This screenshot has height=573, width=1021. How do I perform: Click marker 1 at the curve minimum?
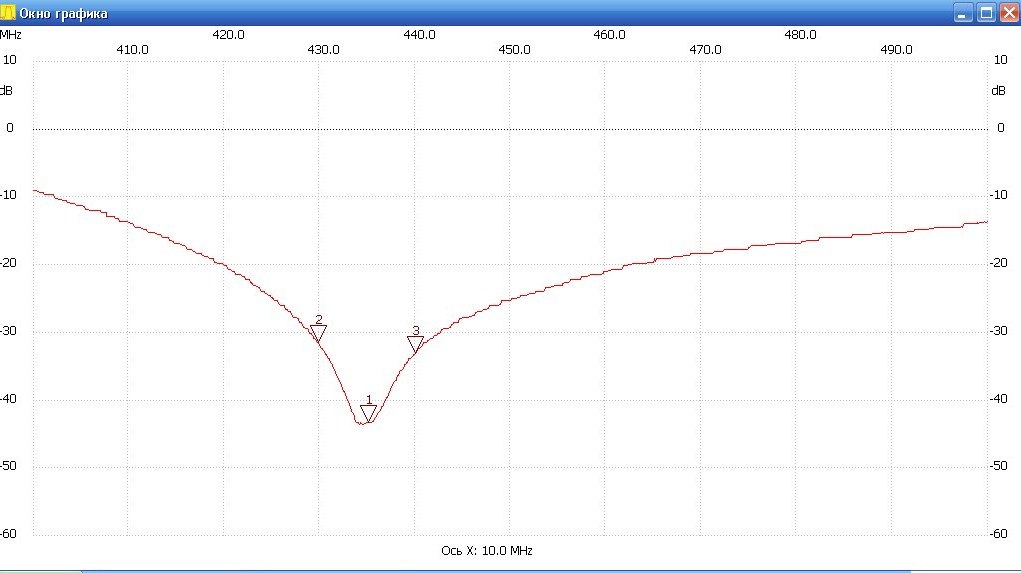(368, 413)
